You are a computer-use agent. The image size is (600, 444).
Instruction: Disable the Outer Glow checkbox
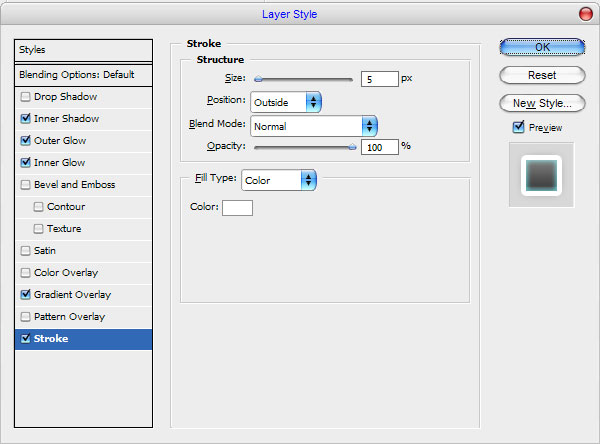click(x=25, y=140)
